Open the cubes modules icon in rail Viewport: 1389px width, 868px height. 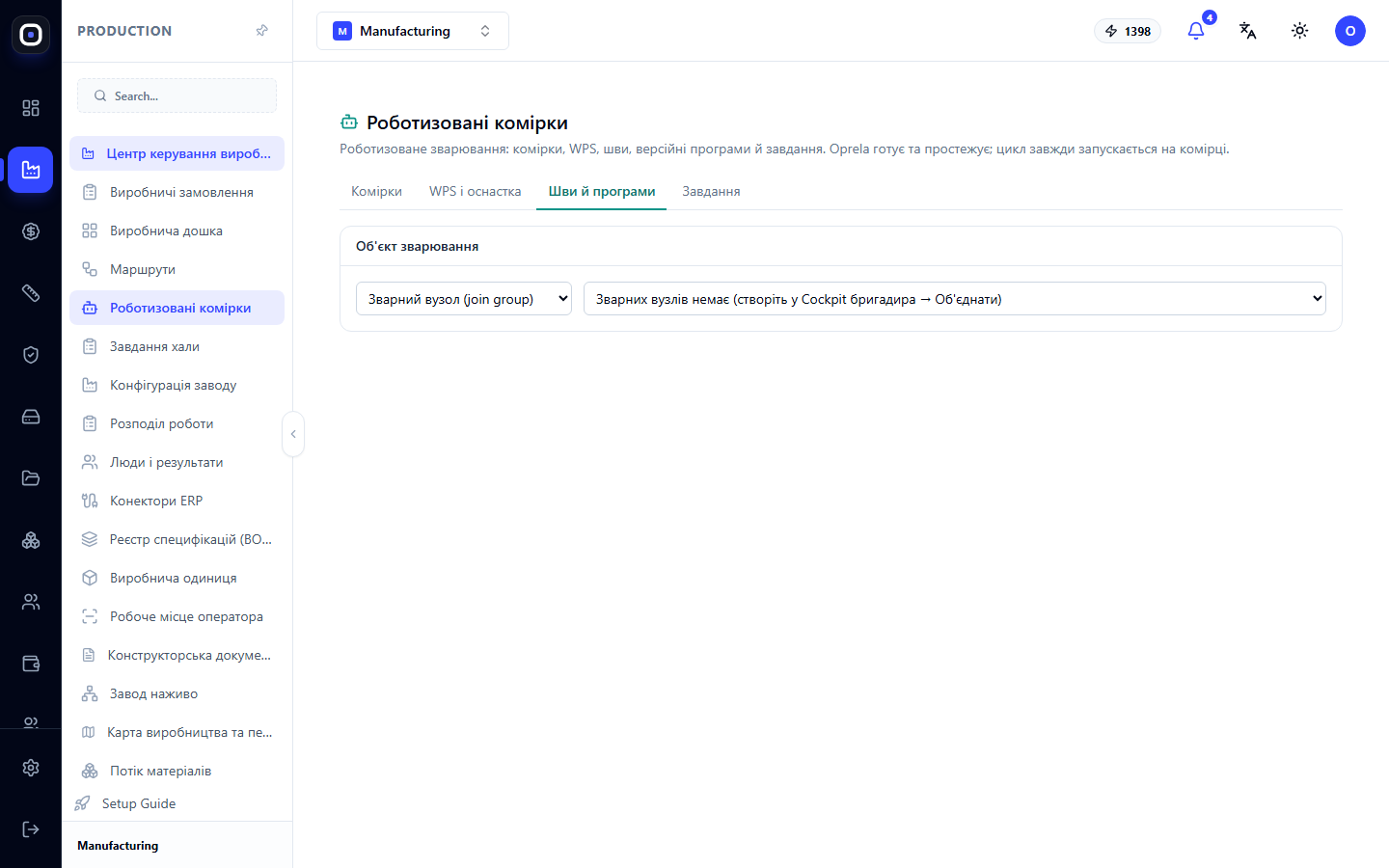pos(31,540)
